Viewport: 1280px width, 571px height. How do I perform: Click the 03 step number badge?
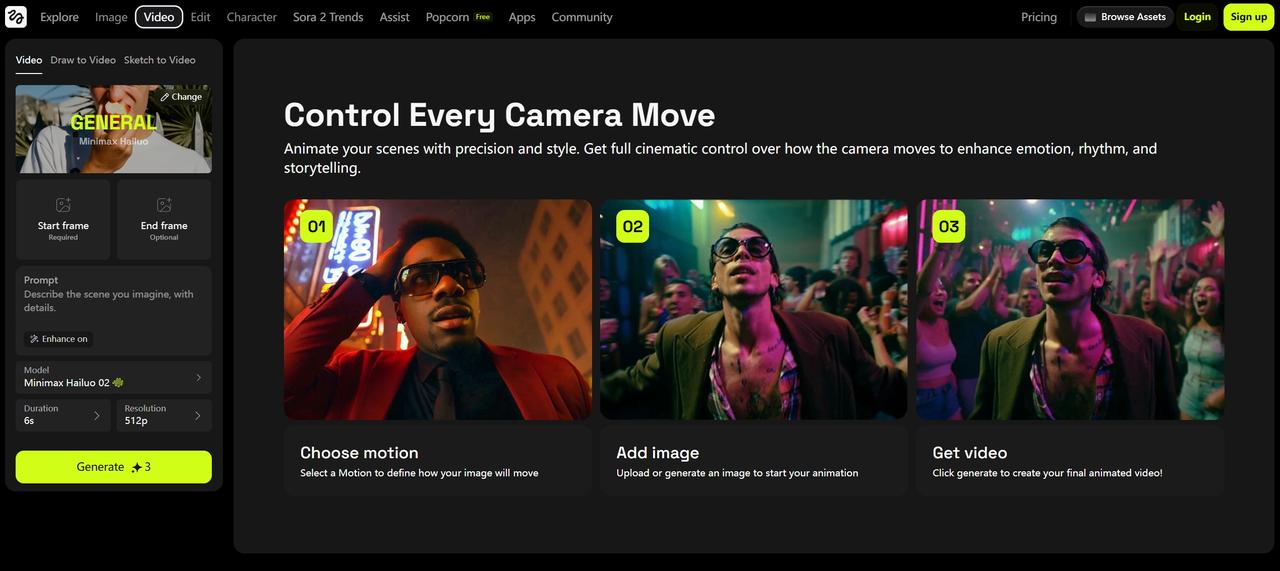point(948,226)
